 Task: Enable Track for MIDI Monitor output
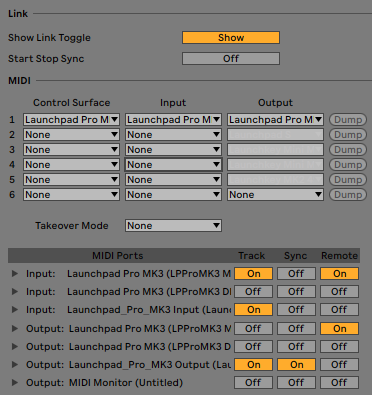click(253, 383)
